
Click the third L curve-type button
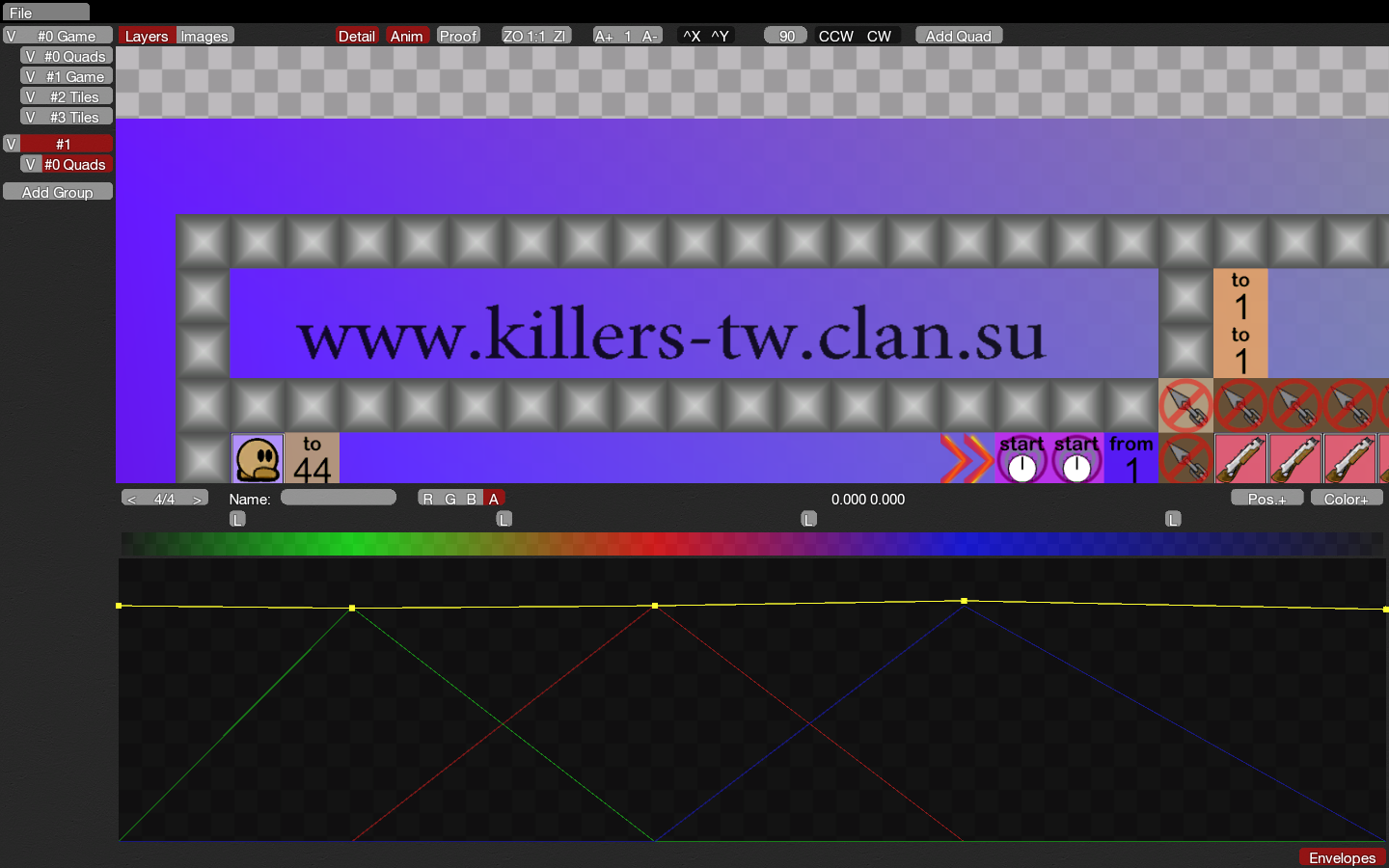tap(809, 519)
